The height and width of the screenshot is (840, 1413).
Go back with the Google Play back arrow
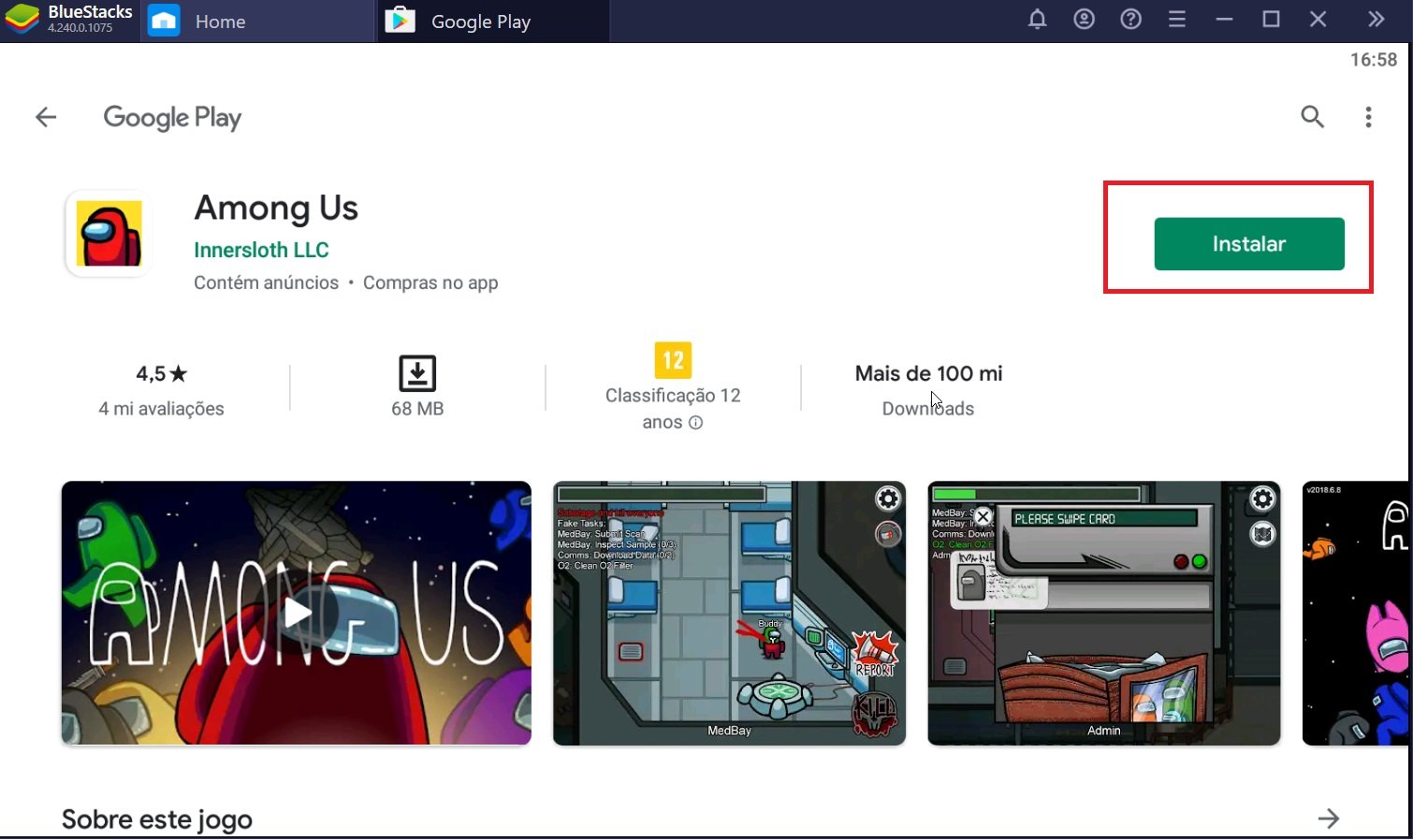[x=46, y=117]
